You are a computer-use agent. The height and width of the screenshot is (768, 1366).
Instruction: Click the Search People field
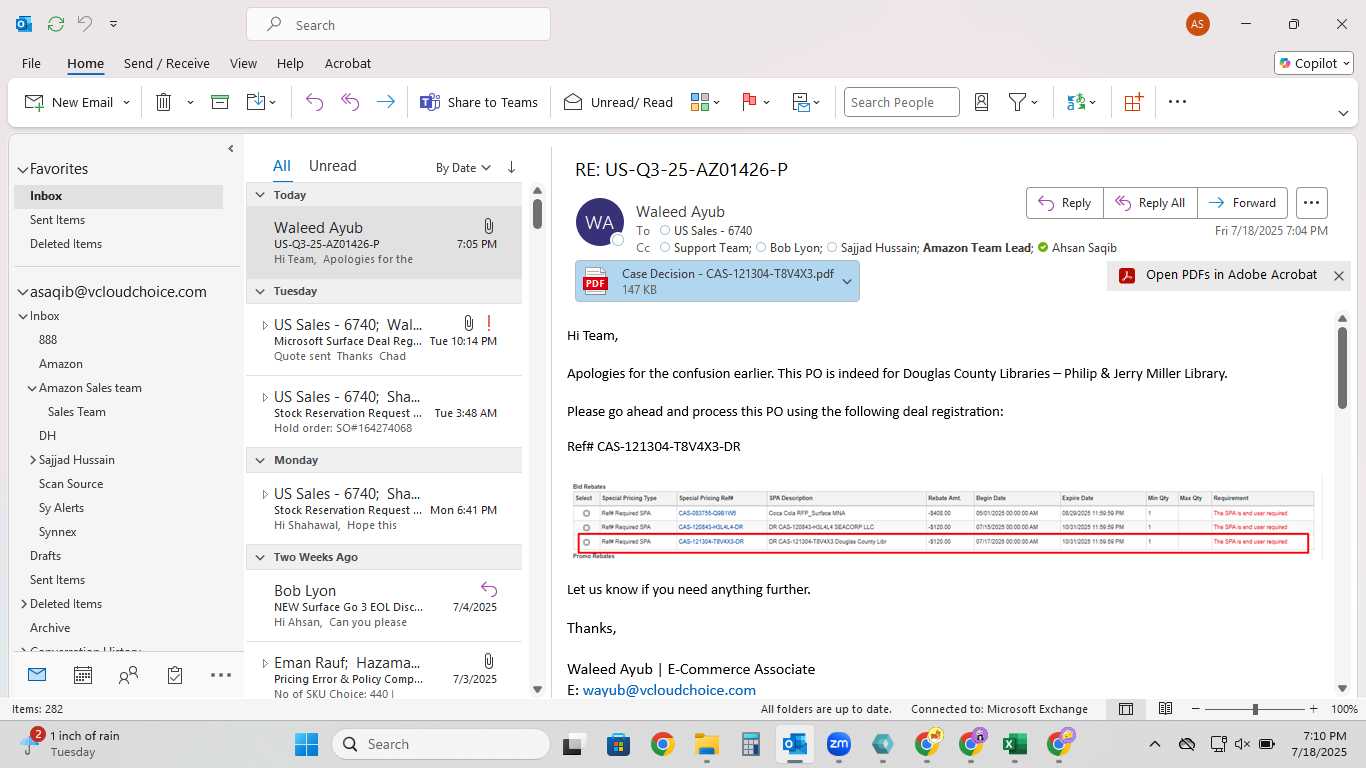(x=902, y=102)
